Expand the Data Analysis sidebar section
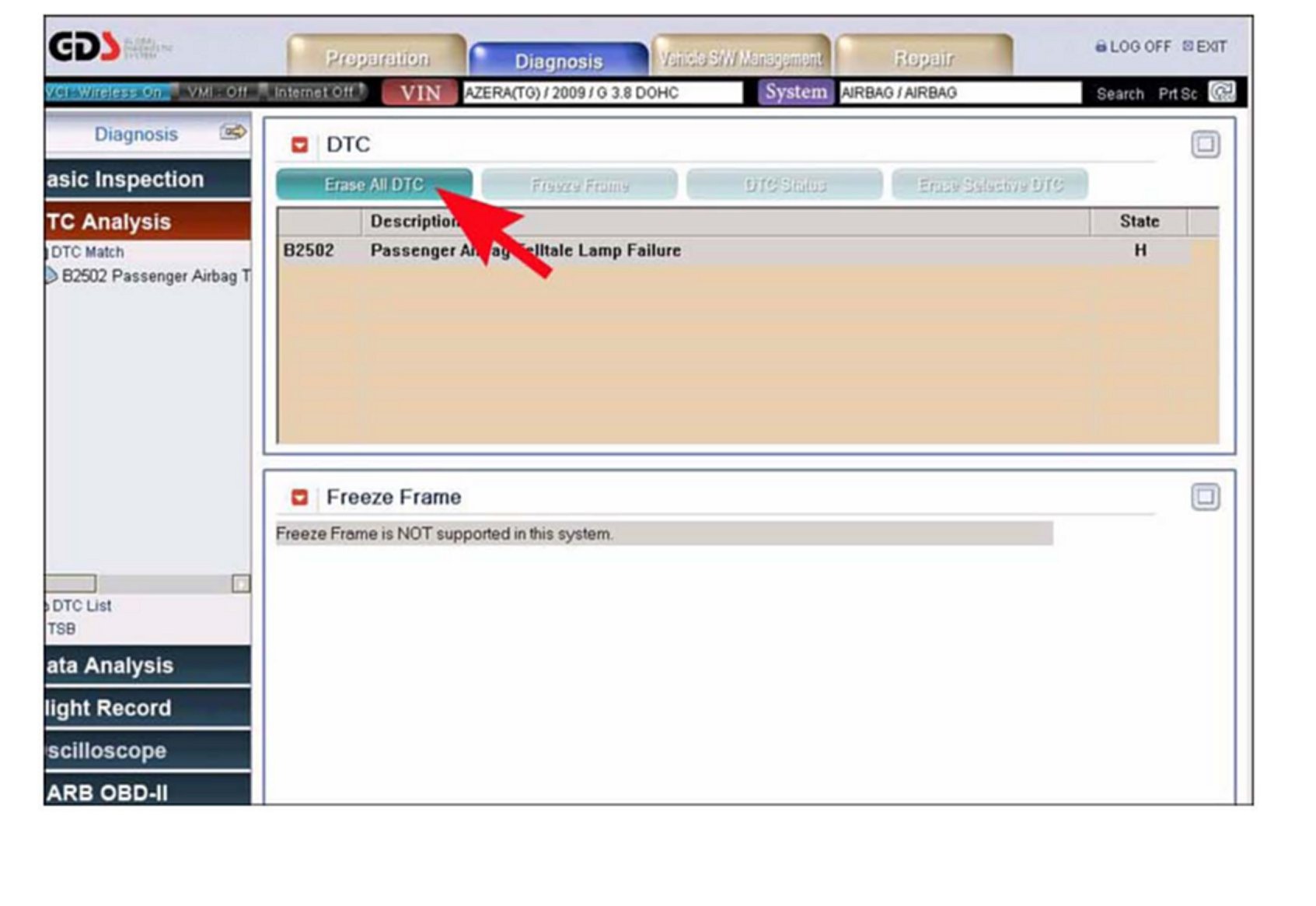The width and height of the screenshot is (1316, 906). (148, 666)
